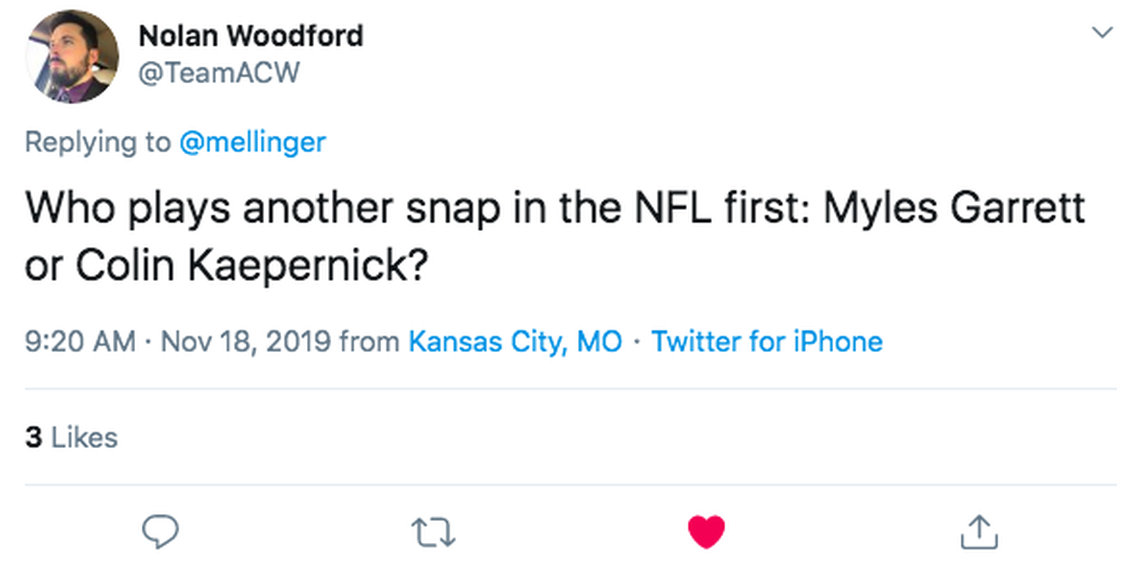Retweet this tweet using the retweet icon
Viewport: 1140px width, 578px height.
pyautogui.click(x=433, y=532)
